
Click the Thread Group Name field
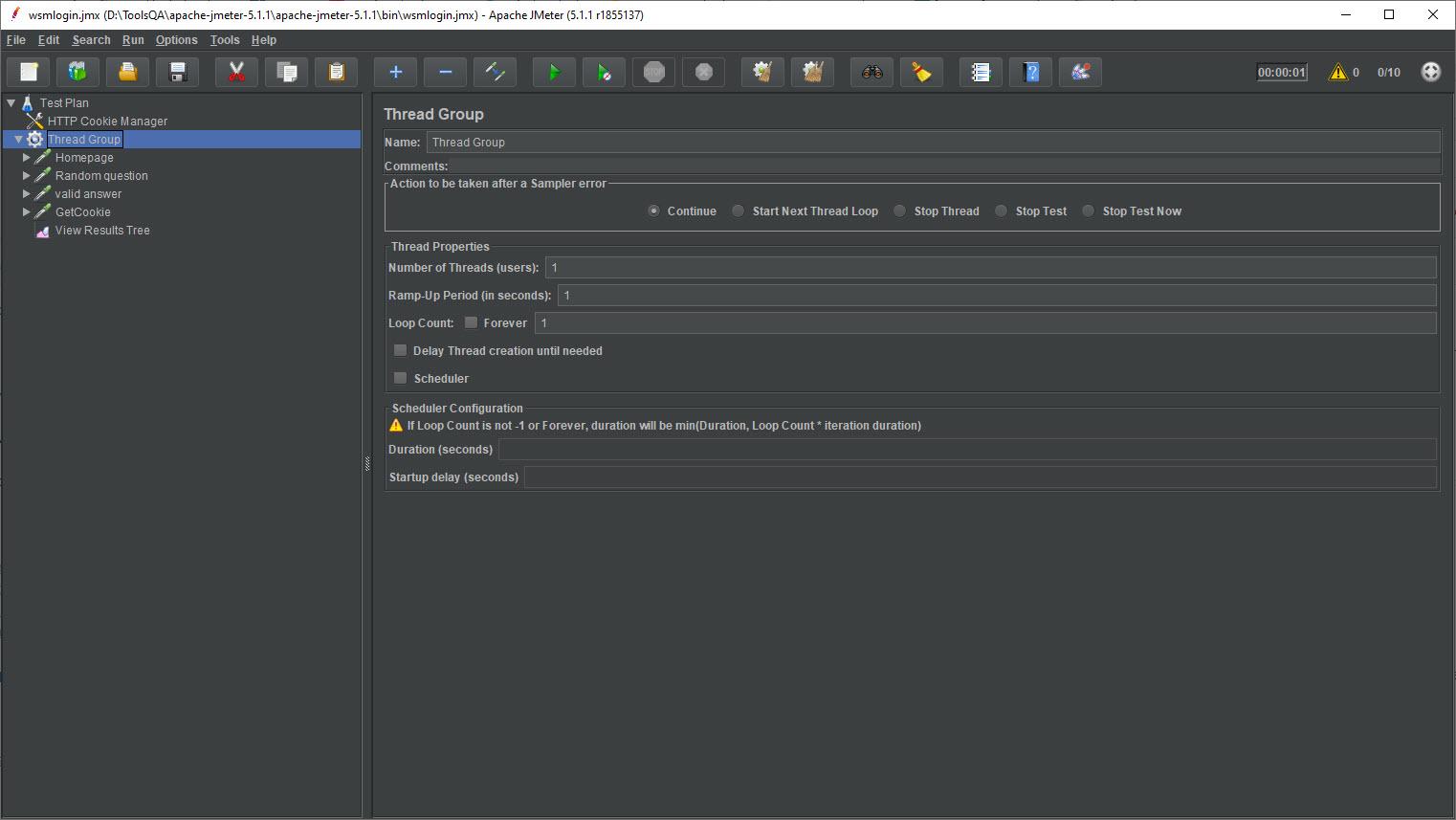tap(933, 143)
